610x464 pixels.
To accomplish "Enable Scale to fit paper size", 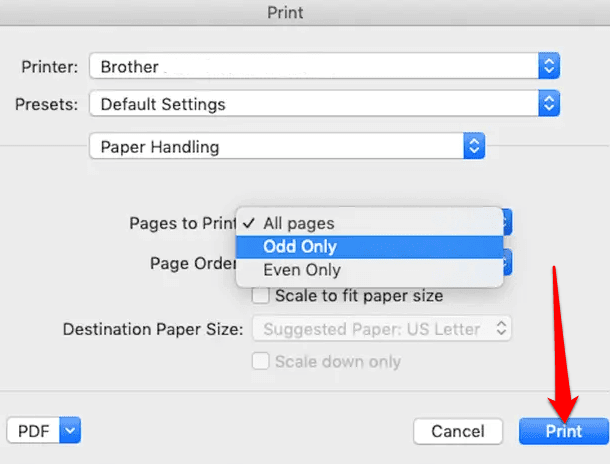I will (x=261, y=296).
